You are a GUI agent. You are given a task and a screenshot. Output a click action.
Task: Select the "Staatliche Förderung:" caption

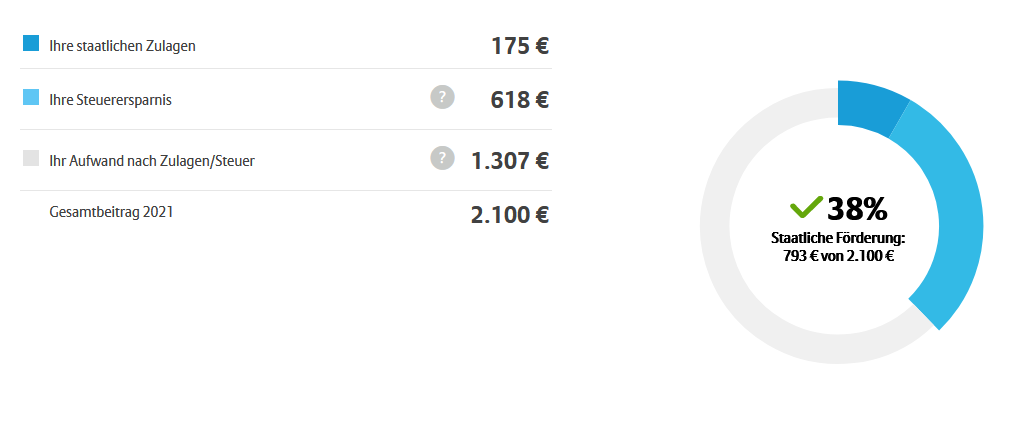[x=838, y=239]
